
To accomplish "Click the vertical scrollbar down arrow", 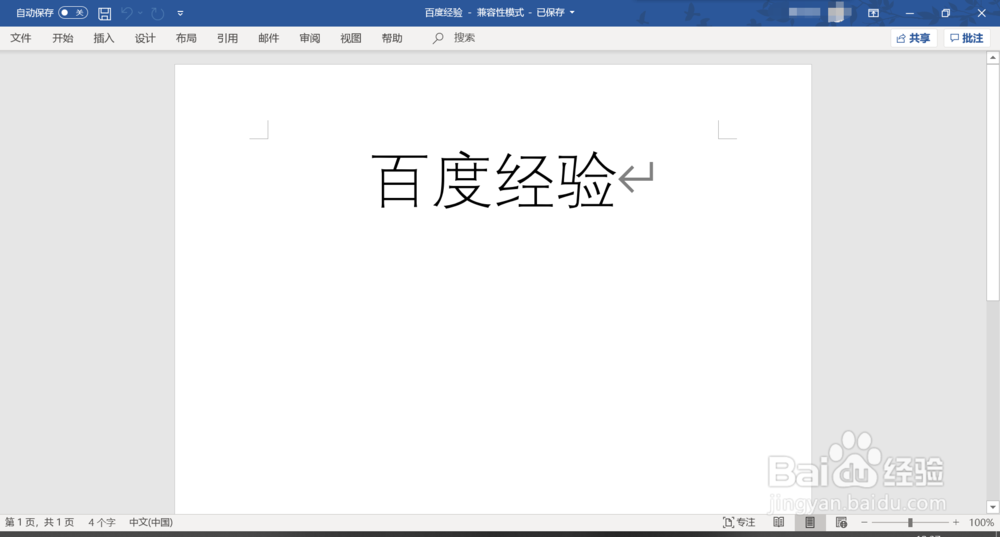I will [993, 508].
